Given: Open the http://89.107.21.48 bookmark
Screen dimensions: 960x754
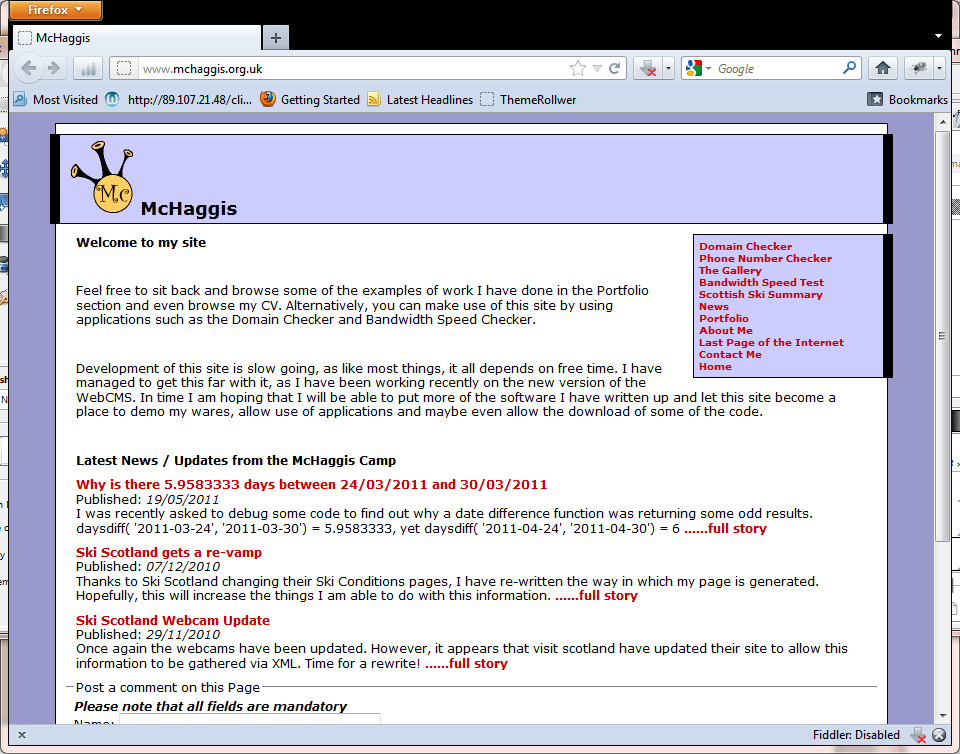Looking at the screenshot, I should [x=178, y=99].
